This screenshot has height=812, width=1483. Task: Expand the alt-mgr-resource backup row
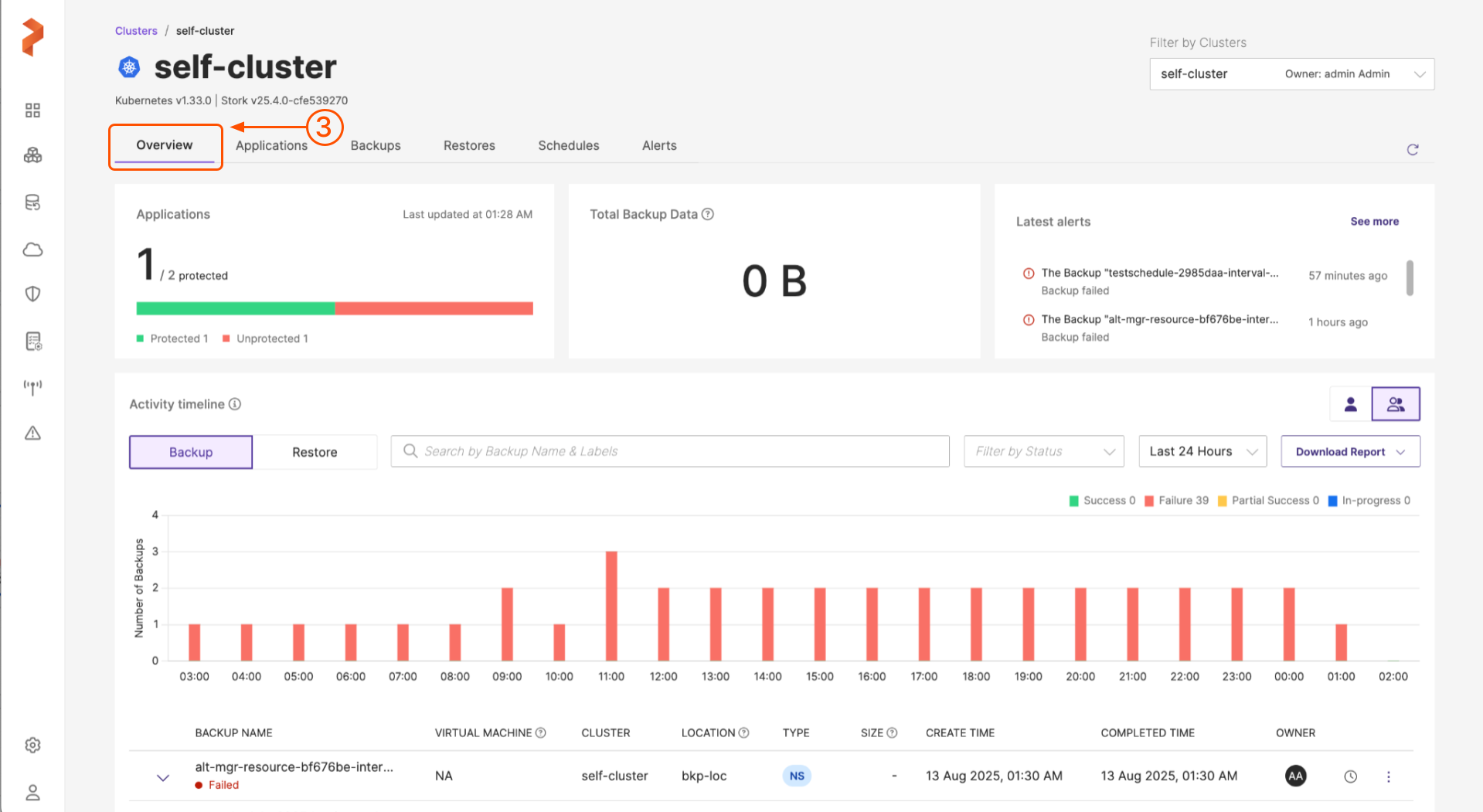[163, 777]
